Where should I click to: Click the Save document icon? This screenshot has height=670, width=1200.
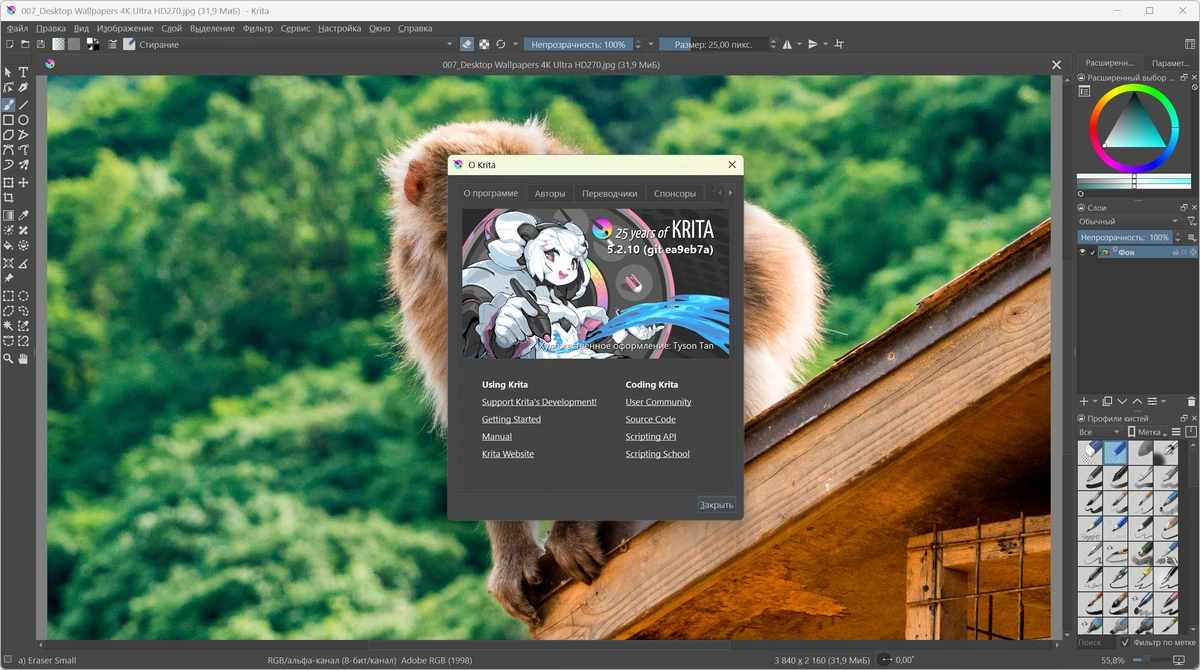pos(40,44)
